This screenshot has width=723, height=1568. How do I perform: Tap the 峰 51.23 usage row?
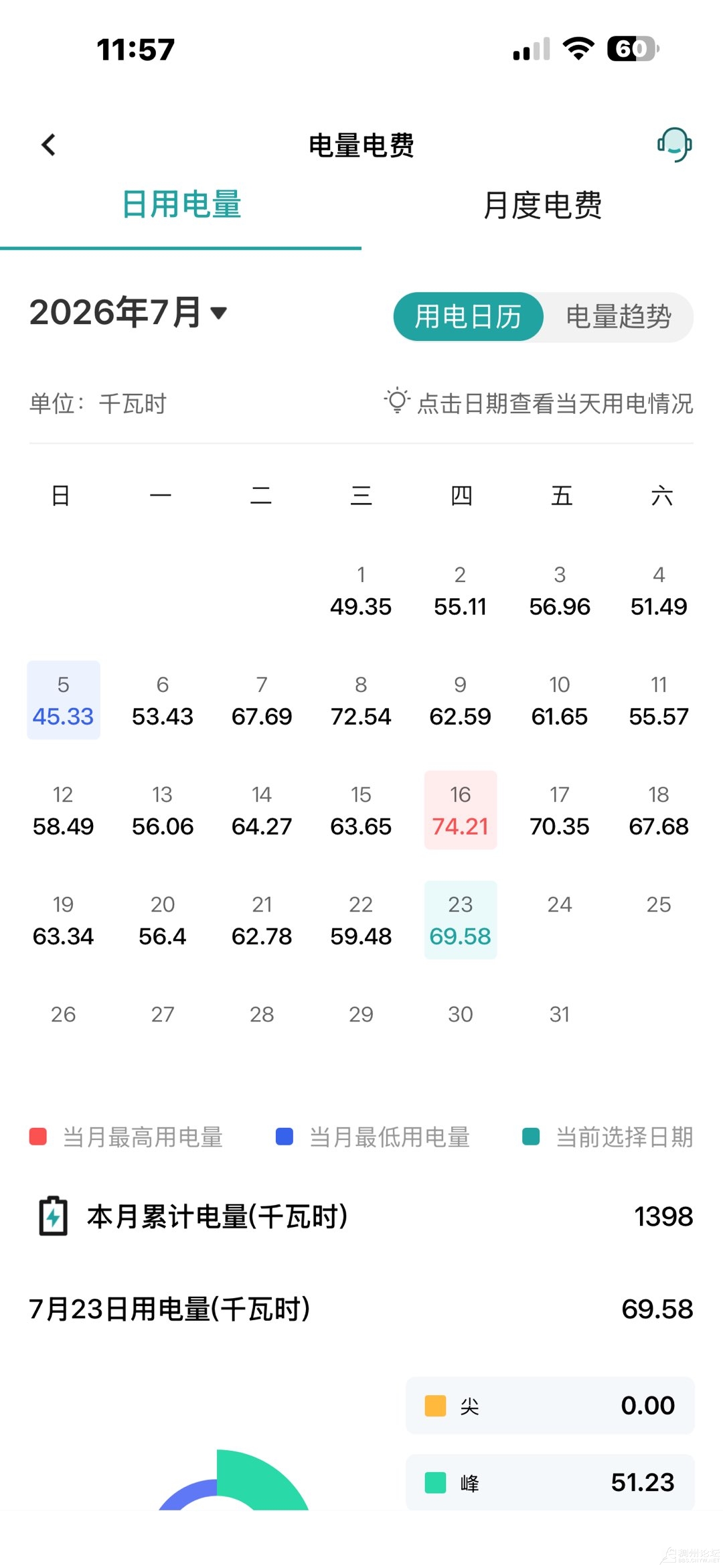click(550, 1482)
